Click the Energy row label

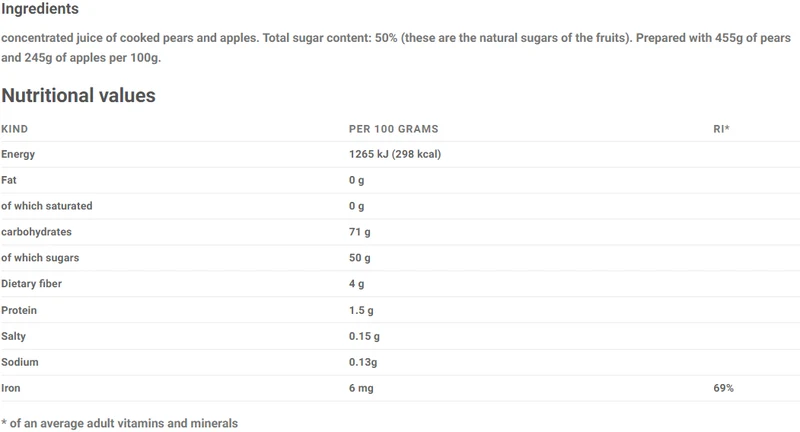tap(18, 155)
